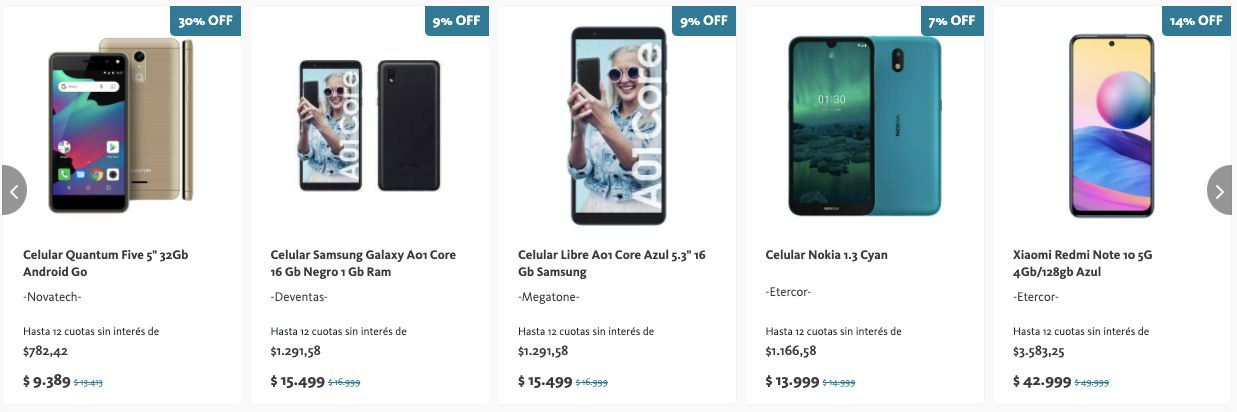Click the Novatech seller name
Image resolution: width=1237 pixels, height=412 pixels.
(x=52, y=297)
